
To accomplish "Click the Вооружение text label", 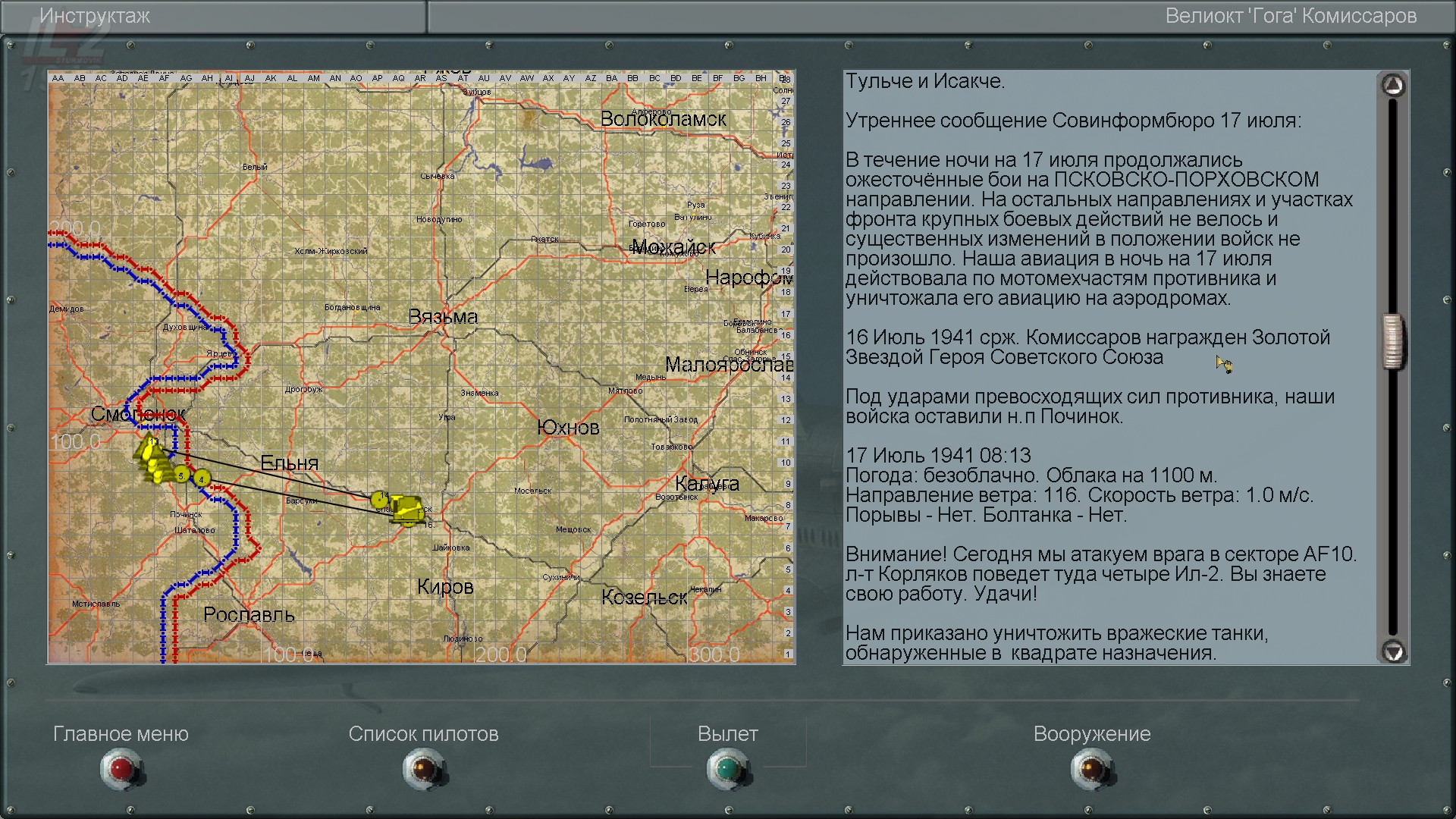I will pyautogui.click(x=1091, y=734).
